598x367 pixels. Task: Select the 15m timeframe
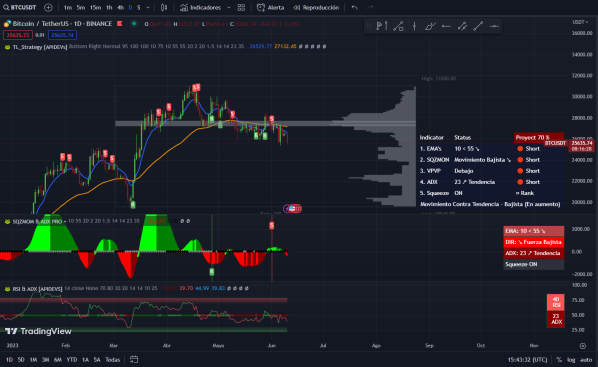pyautogui.click(x=95, y=7)
